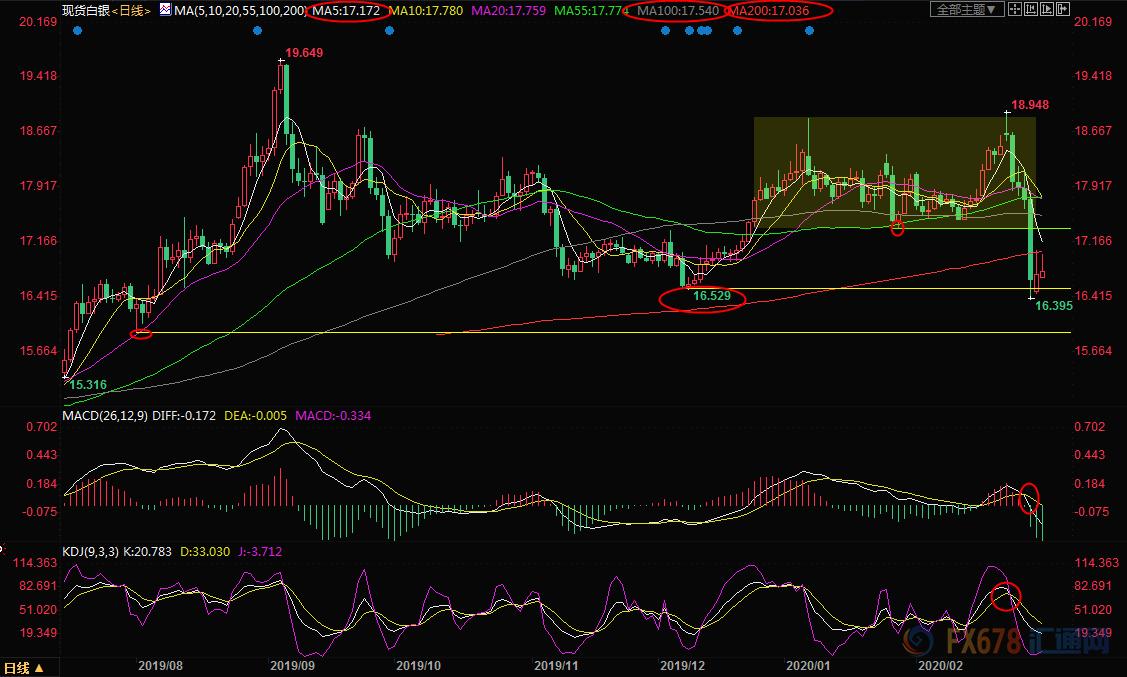Click the crosshair cursor icon
This screenshot has height=677, width=1127.
(x=1015, y=9)
